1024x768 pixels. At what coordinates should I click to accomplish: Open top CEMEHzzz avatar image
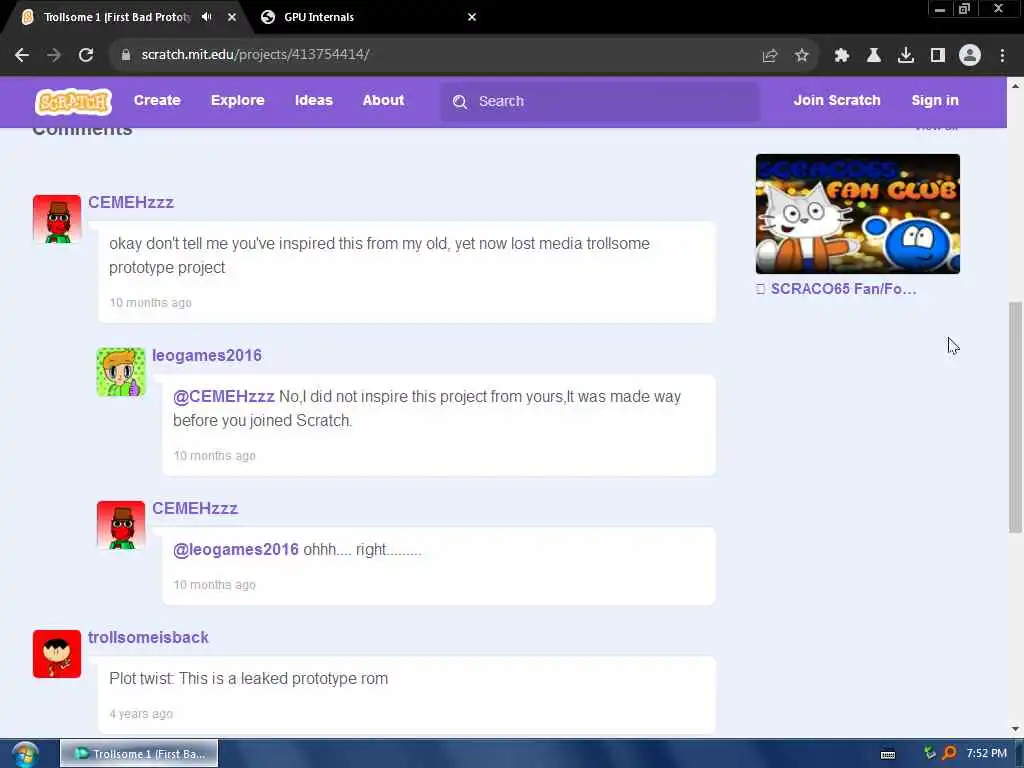click(57, 219)
